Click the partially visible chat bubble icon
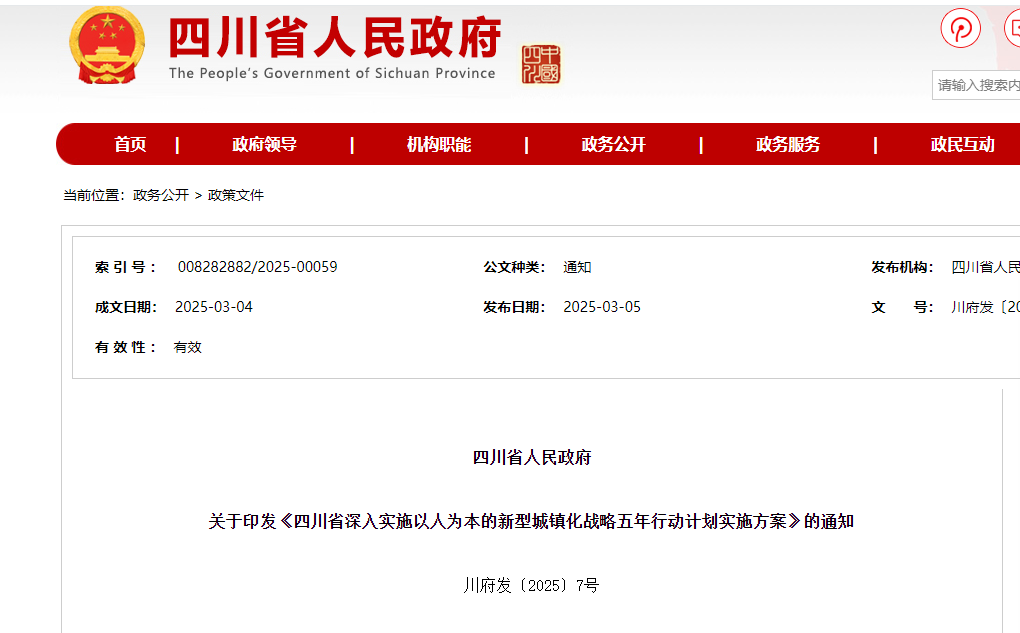The image size is (1020, 633). tap(1012, 28)
